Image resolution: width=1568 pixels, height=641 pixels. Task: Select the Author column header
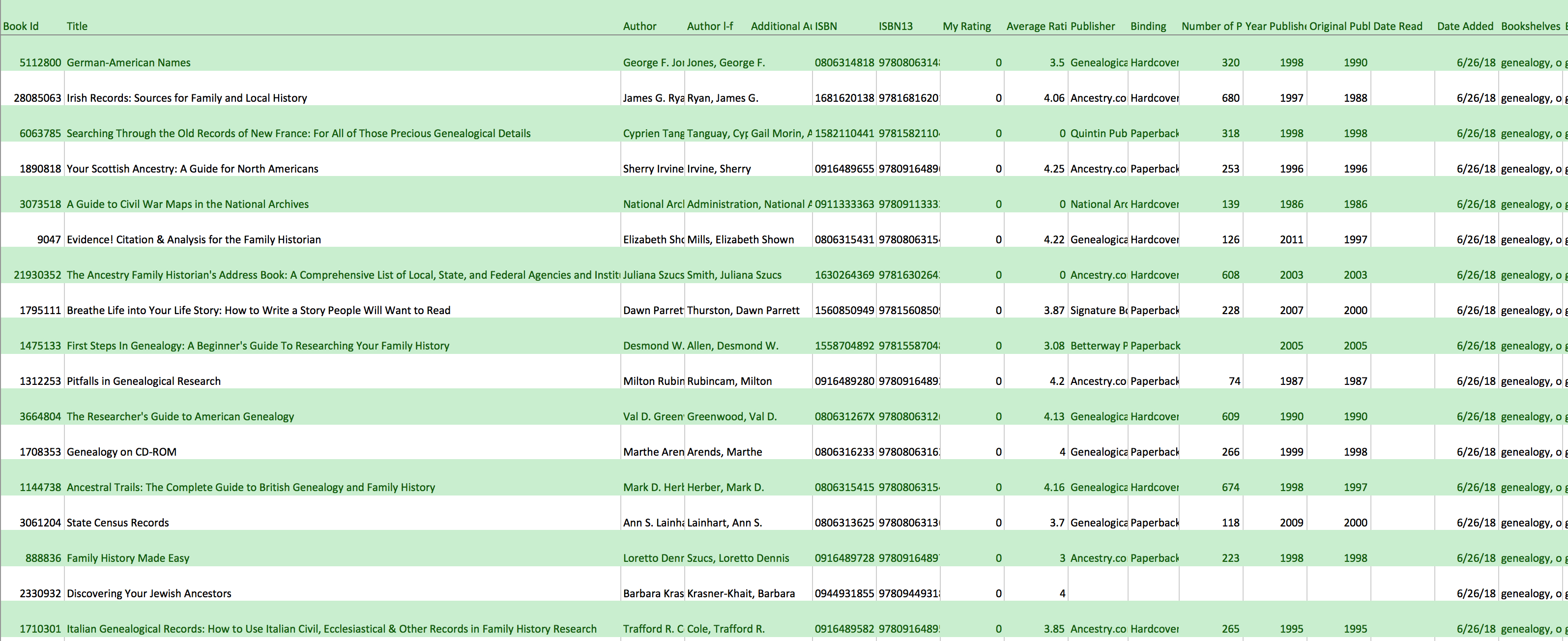640,26
